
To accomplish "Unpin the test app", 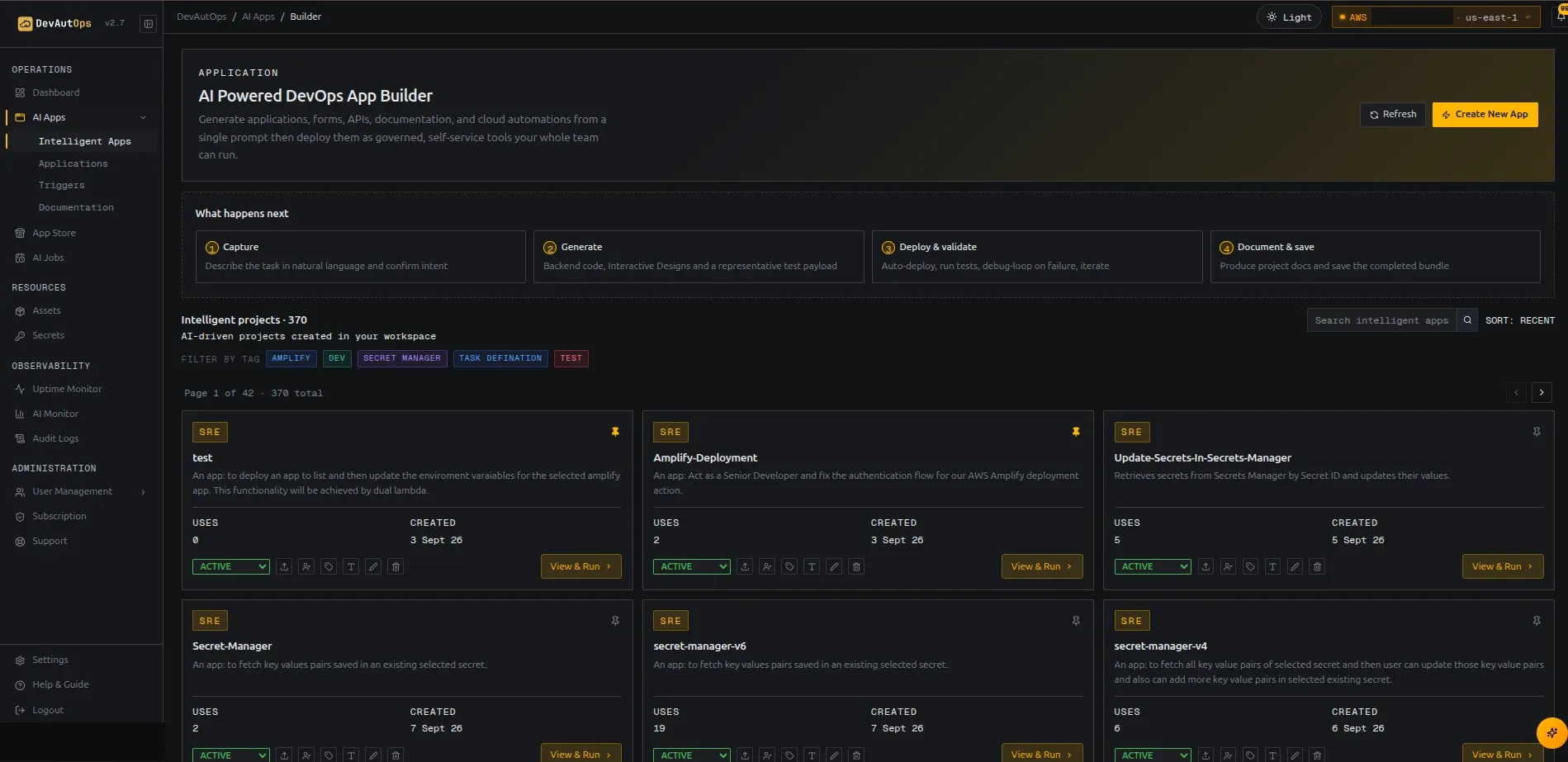I will pos(615,432).
